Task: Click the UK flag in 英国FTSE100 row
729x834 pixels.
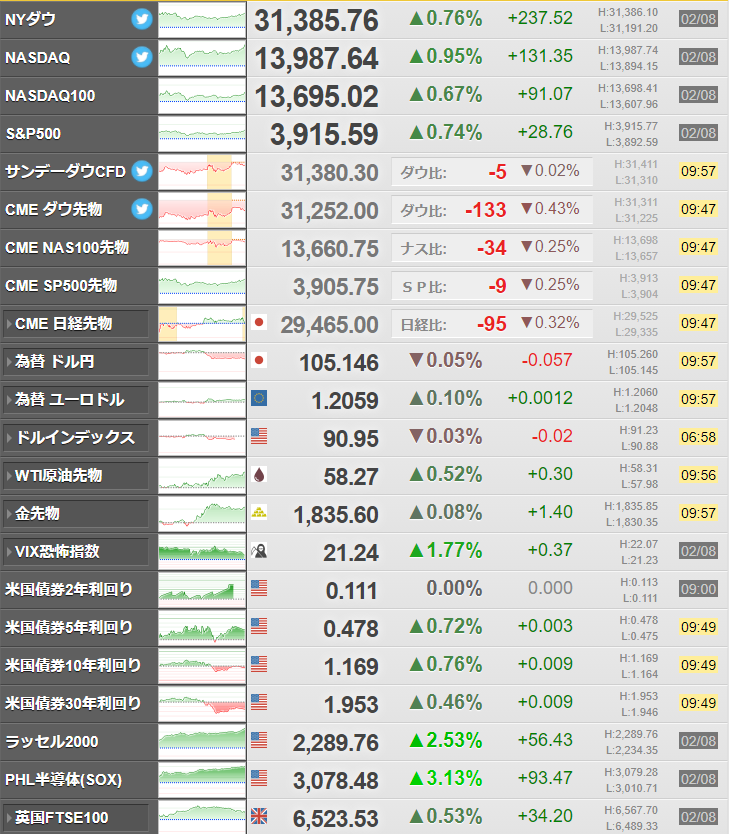Action: pos(259,816)
